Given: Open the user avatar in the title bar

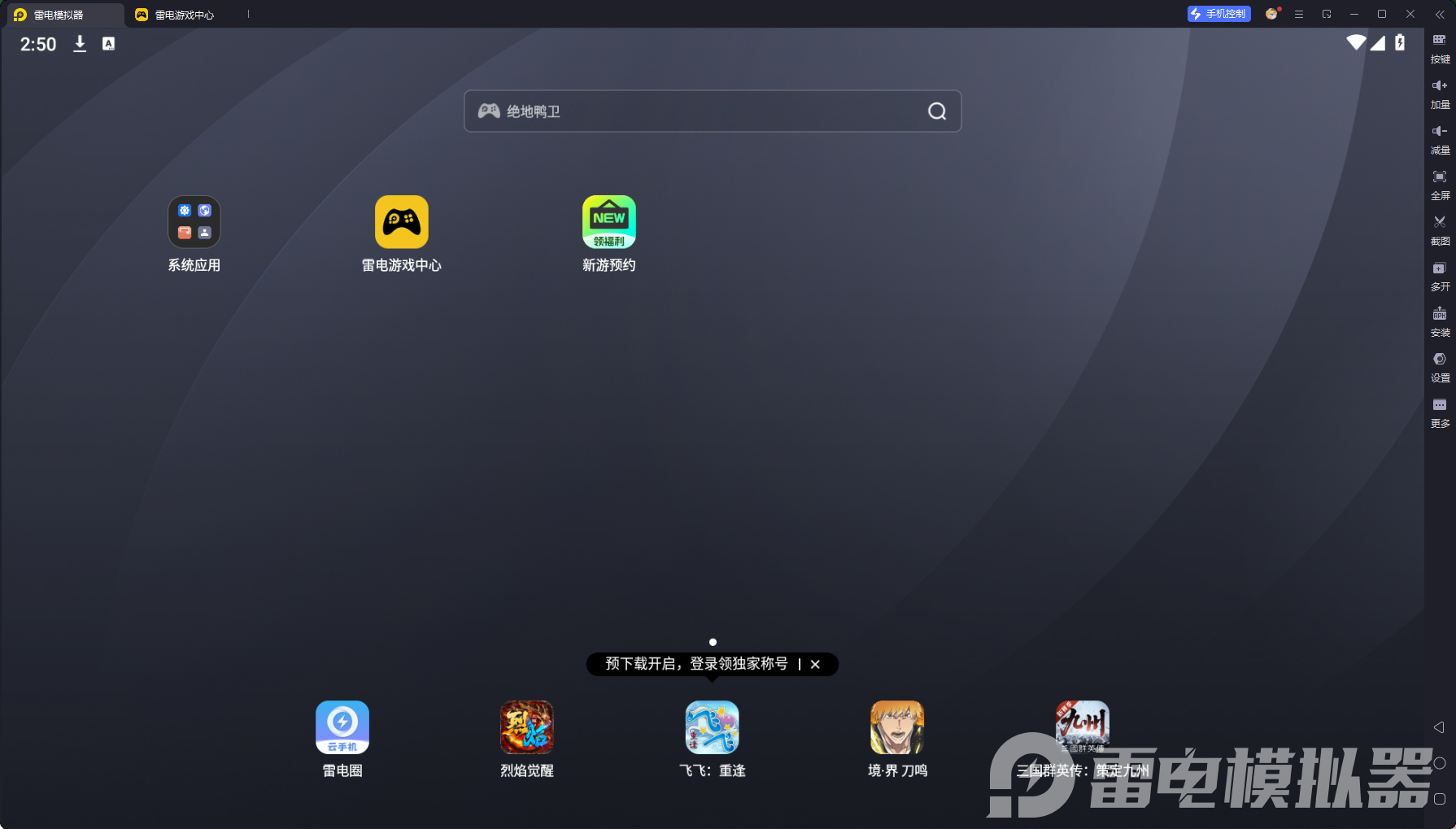Looking at the screenshot, I should 1271,14.
